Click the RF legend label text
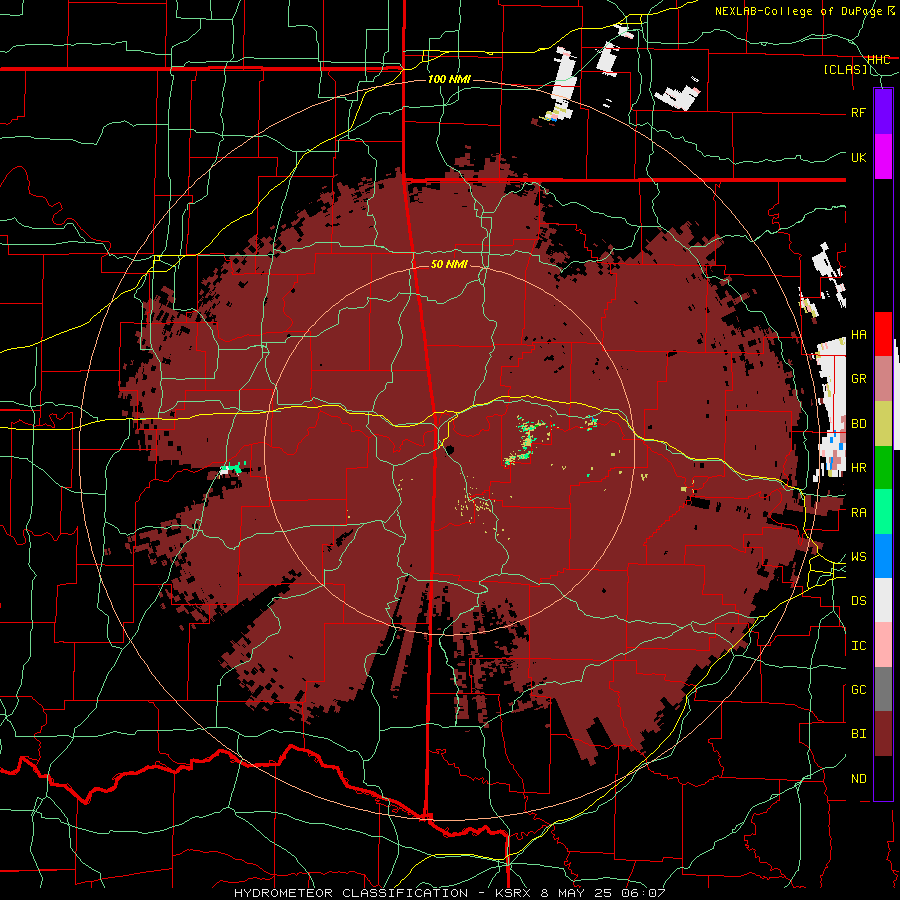 858,112
